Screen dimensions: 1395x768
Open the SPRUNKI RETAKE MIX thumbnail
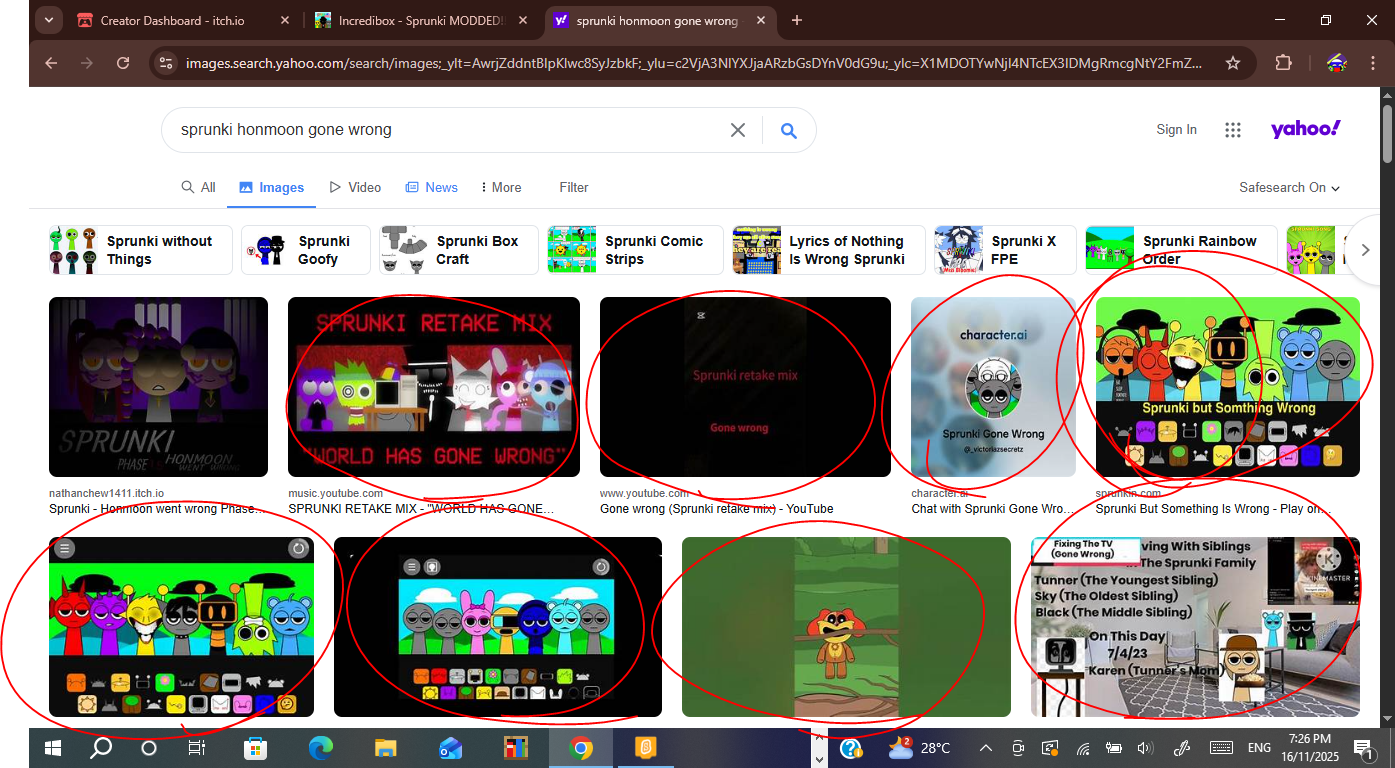coord(434,387)
